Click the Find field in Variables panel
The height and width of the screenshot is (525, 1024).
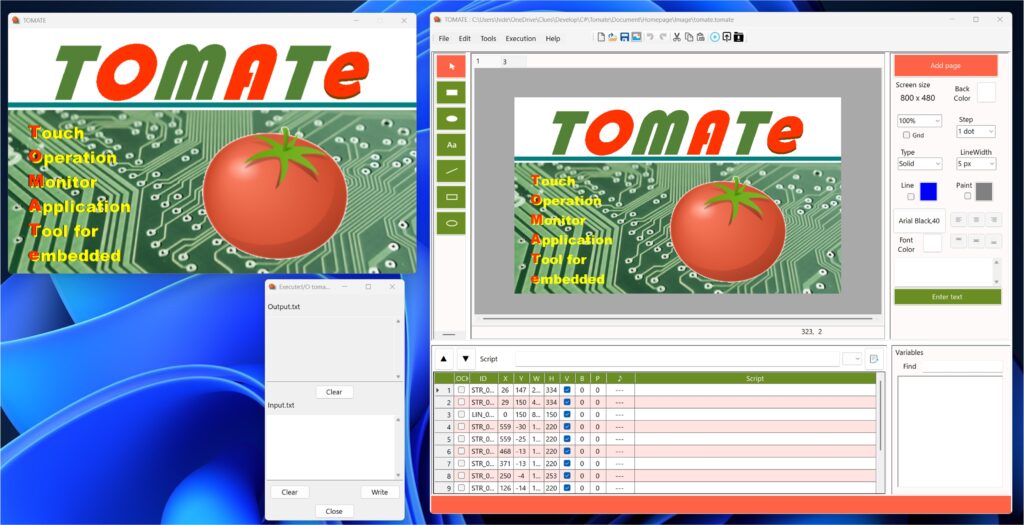click(963, 366)
